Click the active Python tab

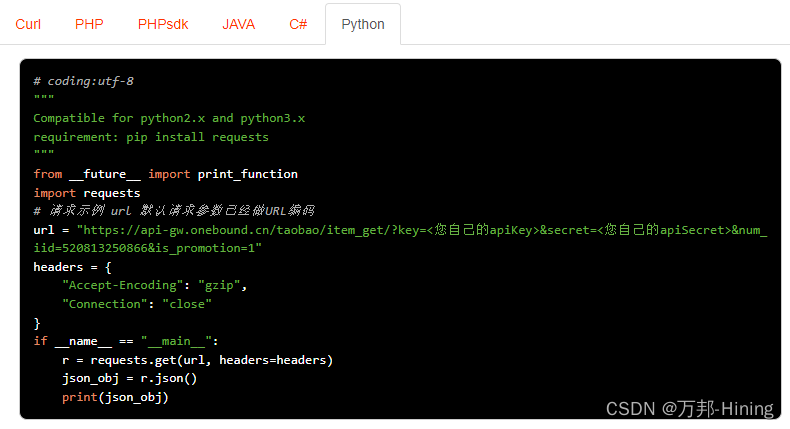pyautogui.click(x=363, y=24)
